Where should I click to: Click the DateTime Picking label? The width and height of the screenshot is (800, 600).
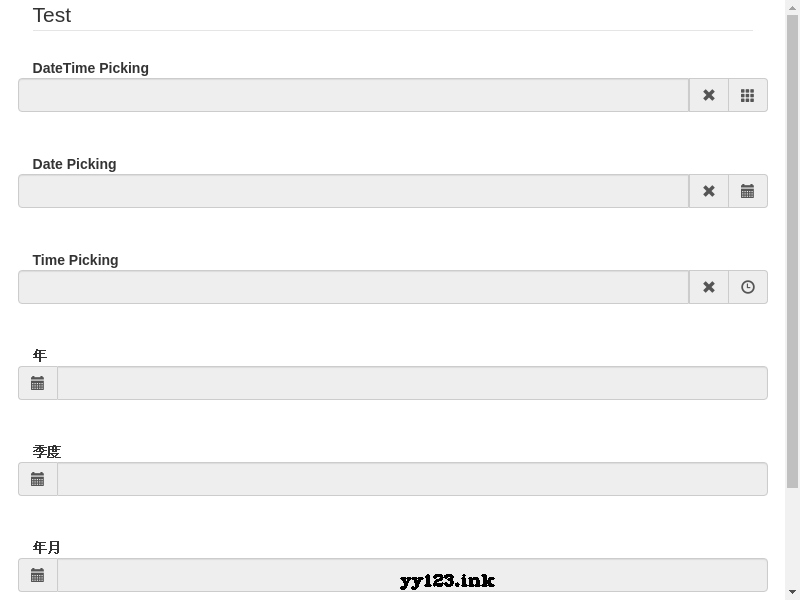pyautogui.click(x=90, y=68)
